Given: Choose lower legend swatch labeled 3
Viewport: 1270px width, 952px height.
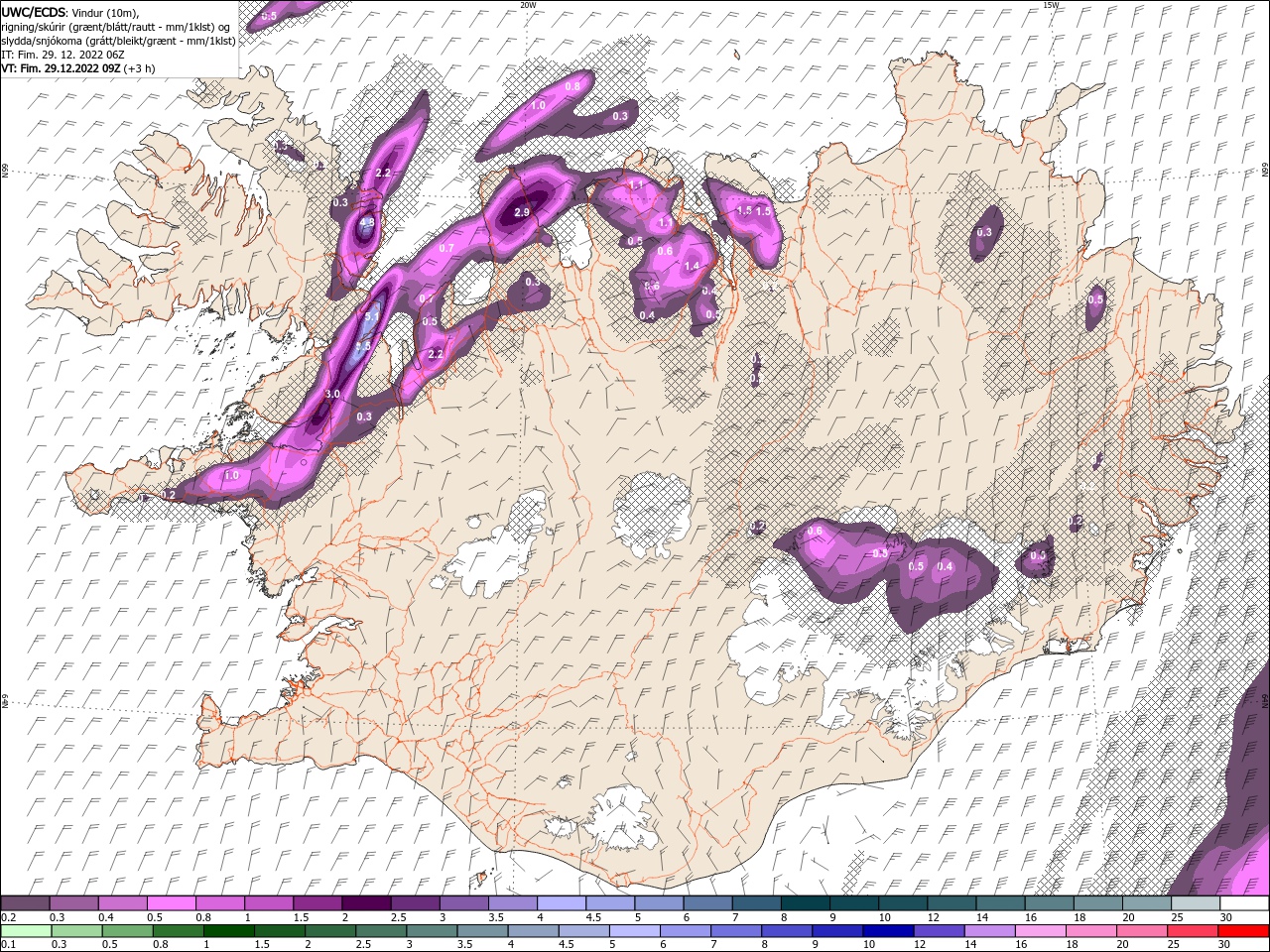Looking at the screenshot, I should click(432, 931).
